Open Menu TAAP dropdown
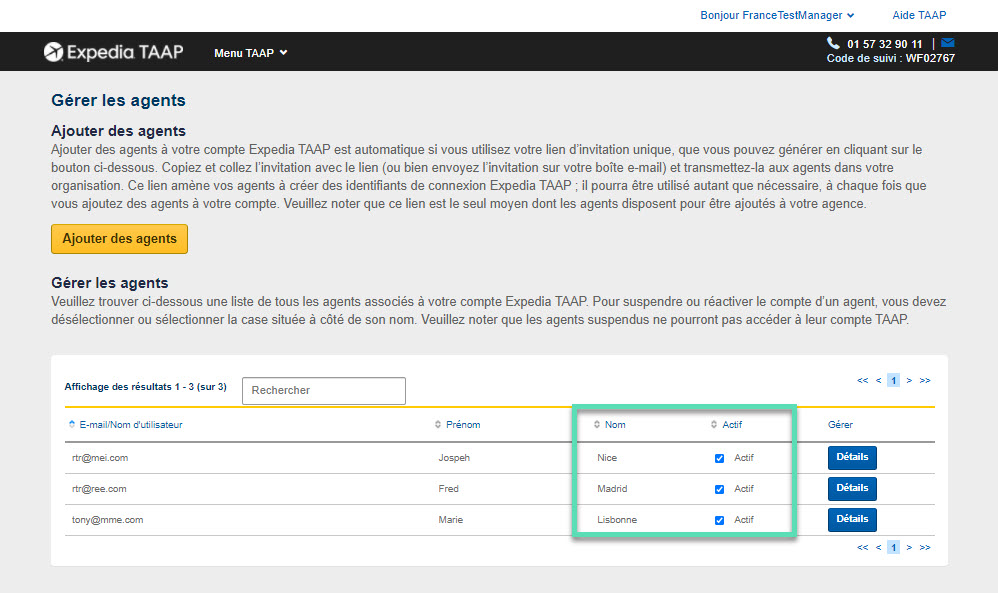Screen dimensions: 998x593 [250, 53]
